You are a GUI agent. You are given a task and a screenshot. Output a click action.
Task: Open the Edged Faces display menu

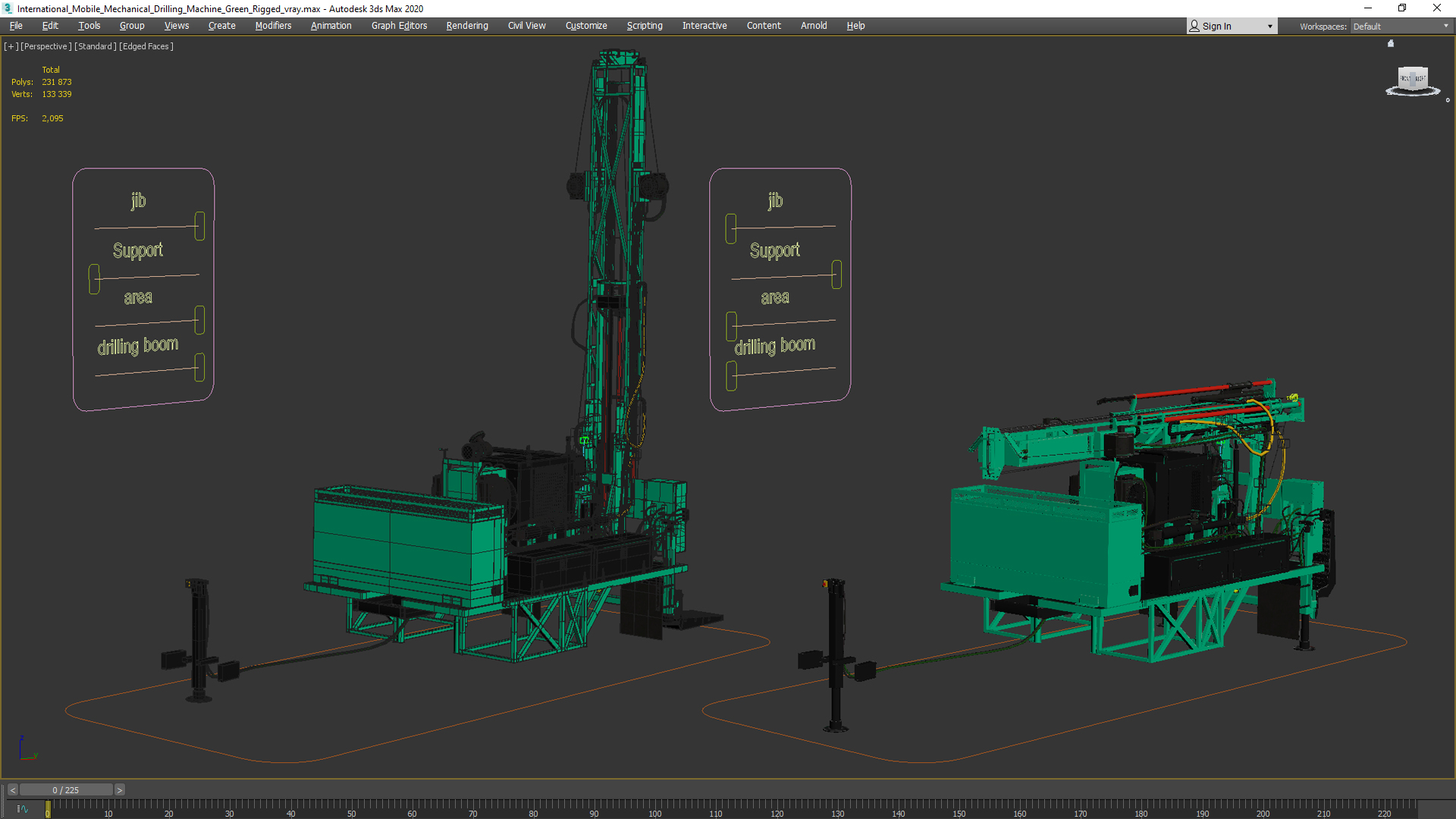pyautogui.click(x=146, y=46)
